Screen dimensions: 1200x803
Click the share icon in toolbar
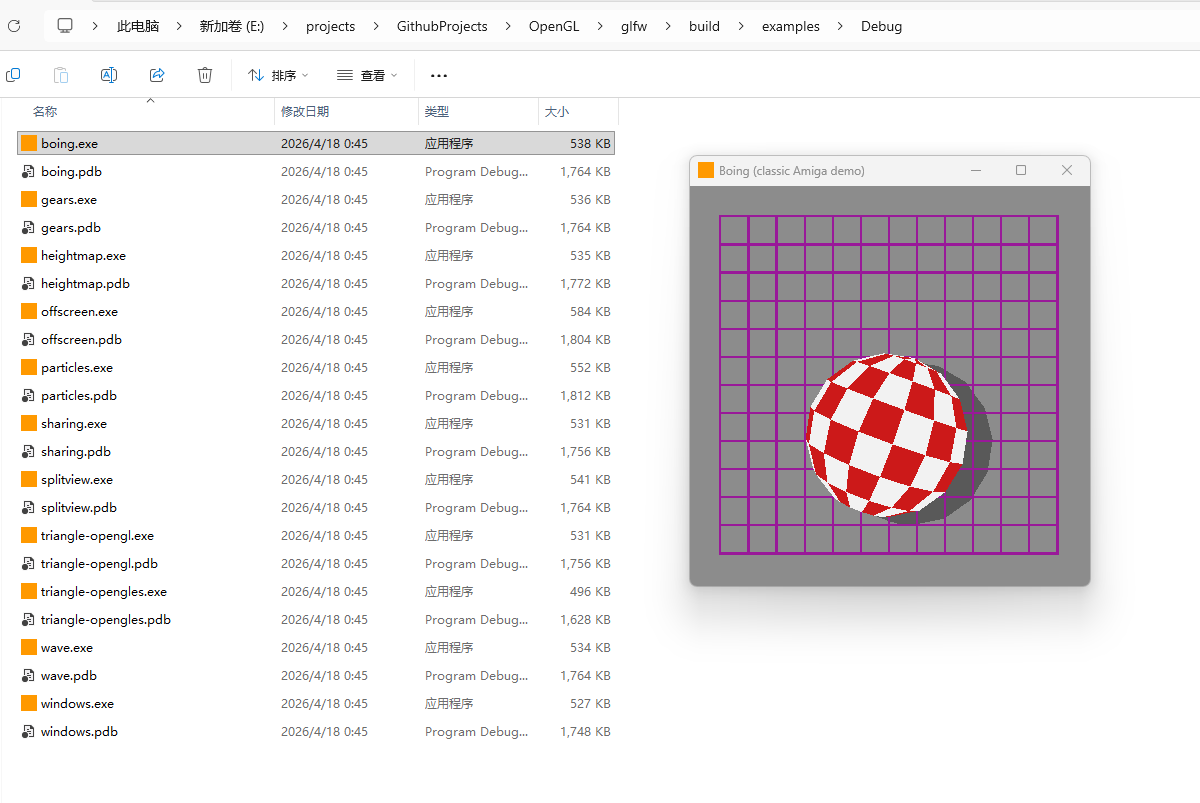tap(157, 75)
